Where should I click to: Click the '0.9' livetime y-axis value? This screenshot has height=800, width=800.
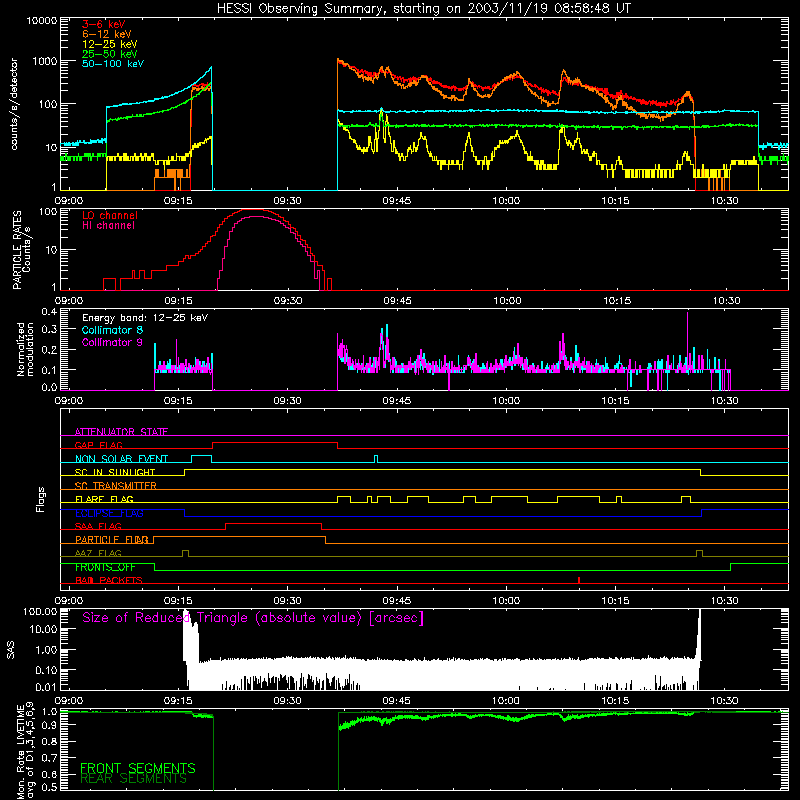click(49, 724)
